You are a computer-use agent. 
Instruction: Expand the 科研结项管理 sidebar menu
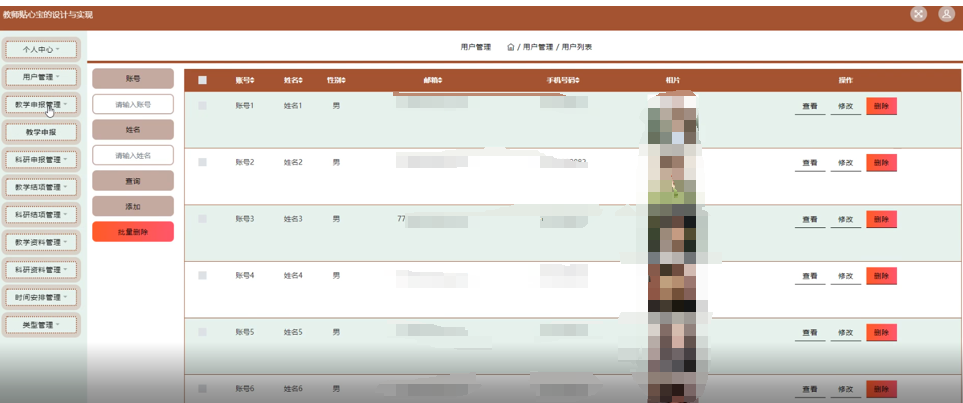(41, 214)
